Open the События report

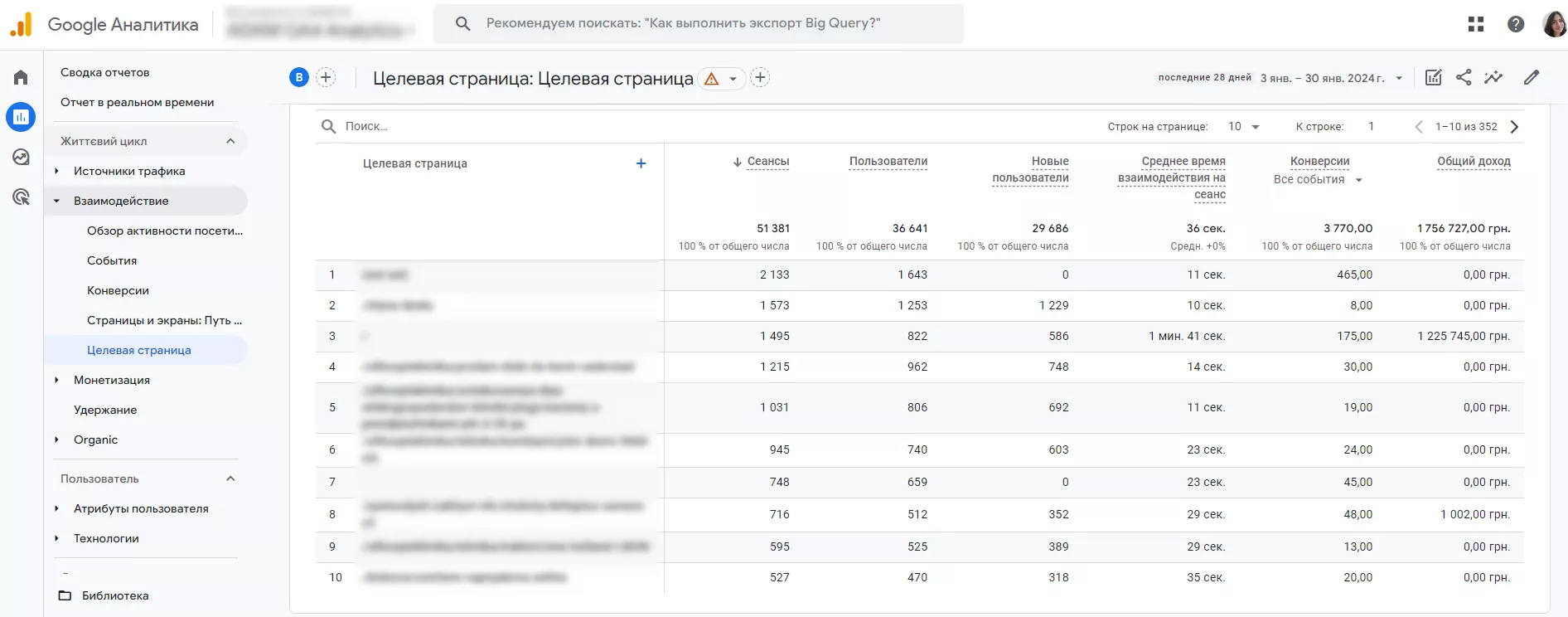(x=112, y=260)
